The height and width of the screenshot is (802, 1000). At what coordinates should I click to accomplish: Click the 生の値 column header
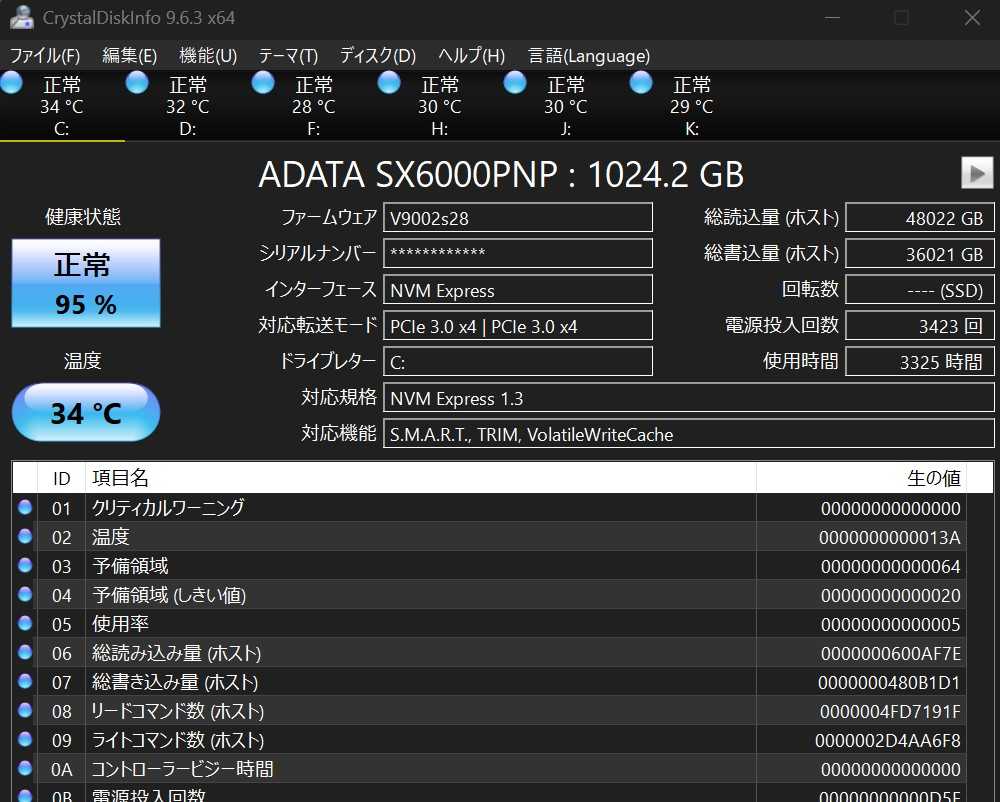(875, 478)
